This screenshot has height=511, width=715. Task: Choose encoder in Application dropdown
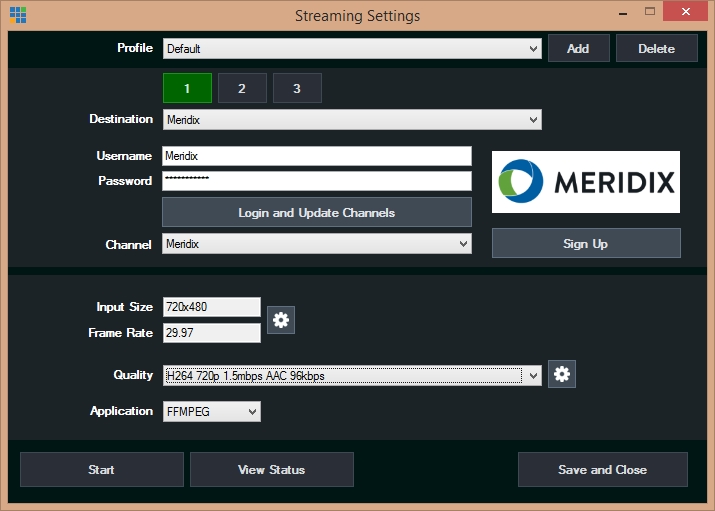(211, 411)
